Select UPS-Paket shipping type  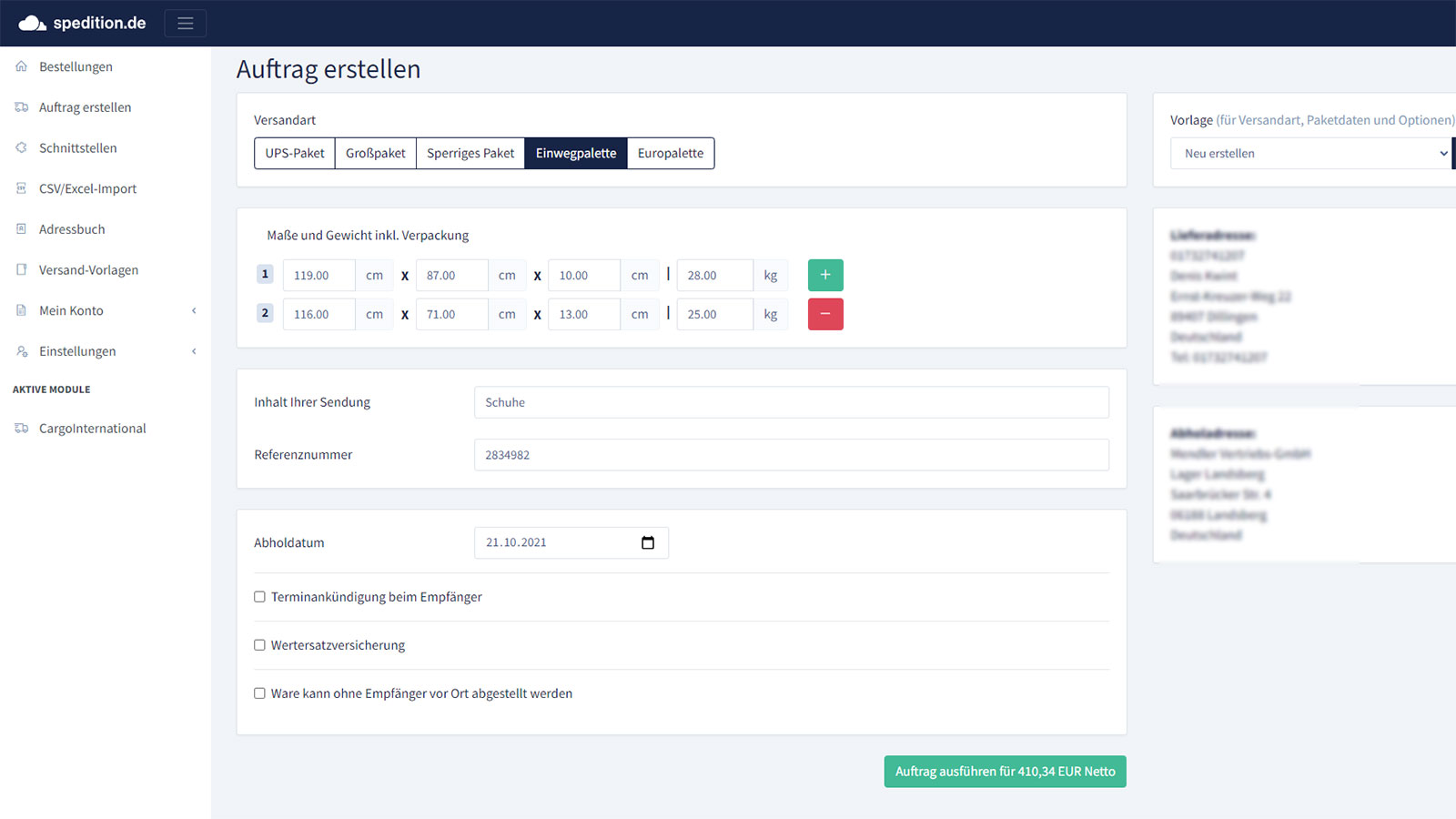295,153
